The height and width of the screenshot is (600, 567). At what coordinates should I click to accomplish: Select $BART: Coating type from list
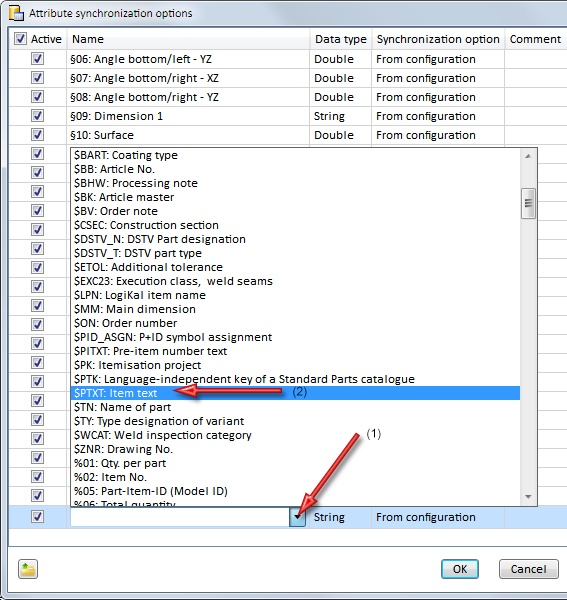tap(295, 155)
